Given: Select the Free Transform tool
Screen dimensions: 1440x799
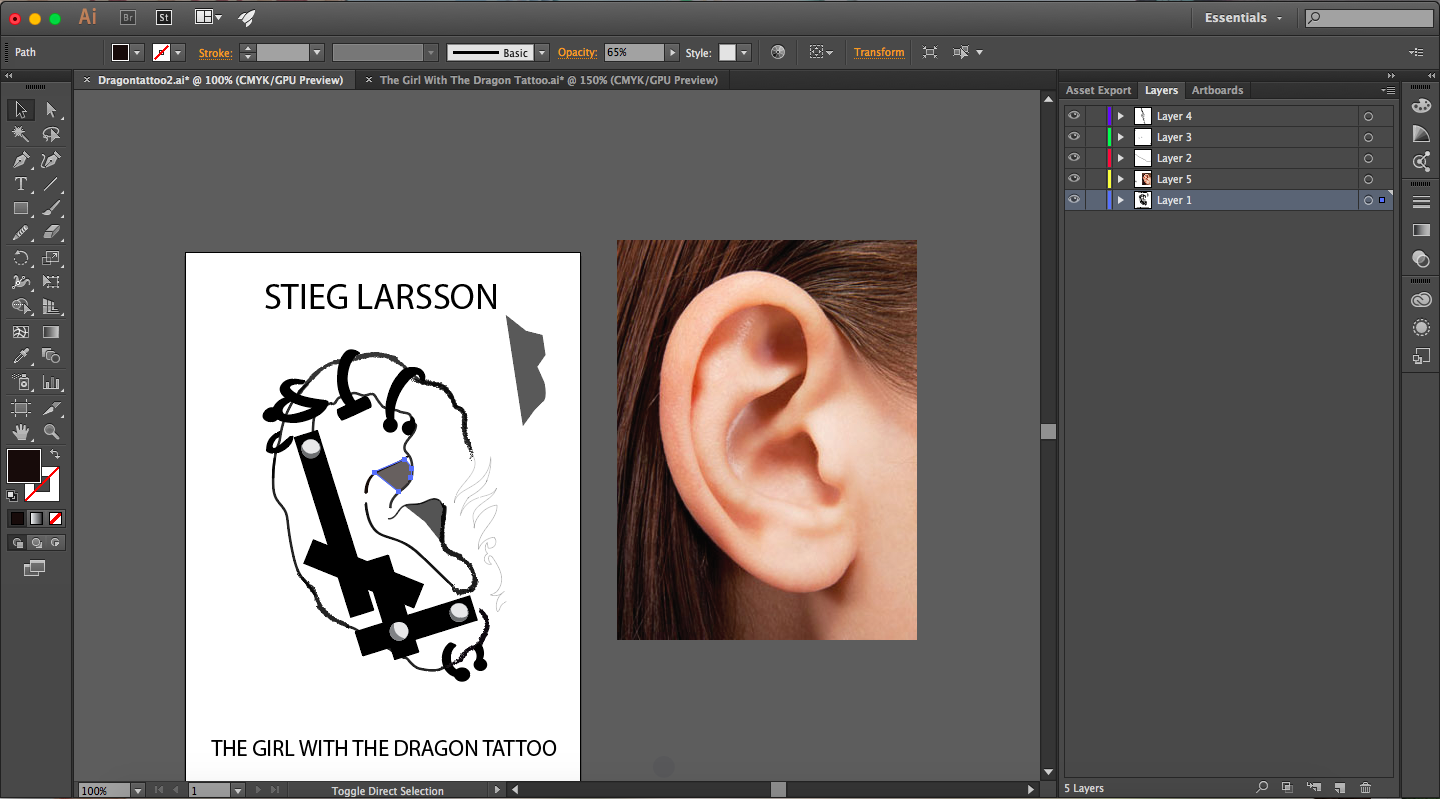Looking at the screenshot, I should 51,282.
